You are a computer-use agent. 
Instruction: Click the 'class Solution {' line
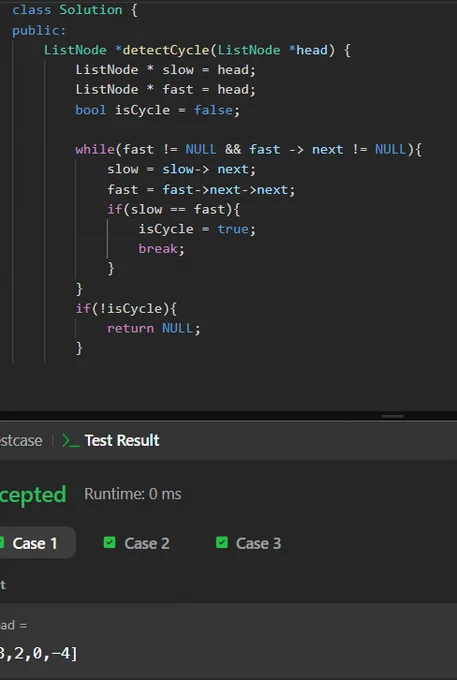click(75, 10)
